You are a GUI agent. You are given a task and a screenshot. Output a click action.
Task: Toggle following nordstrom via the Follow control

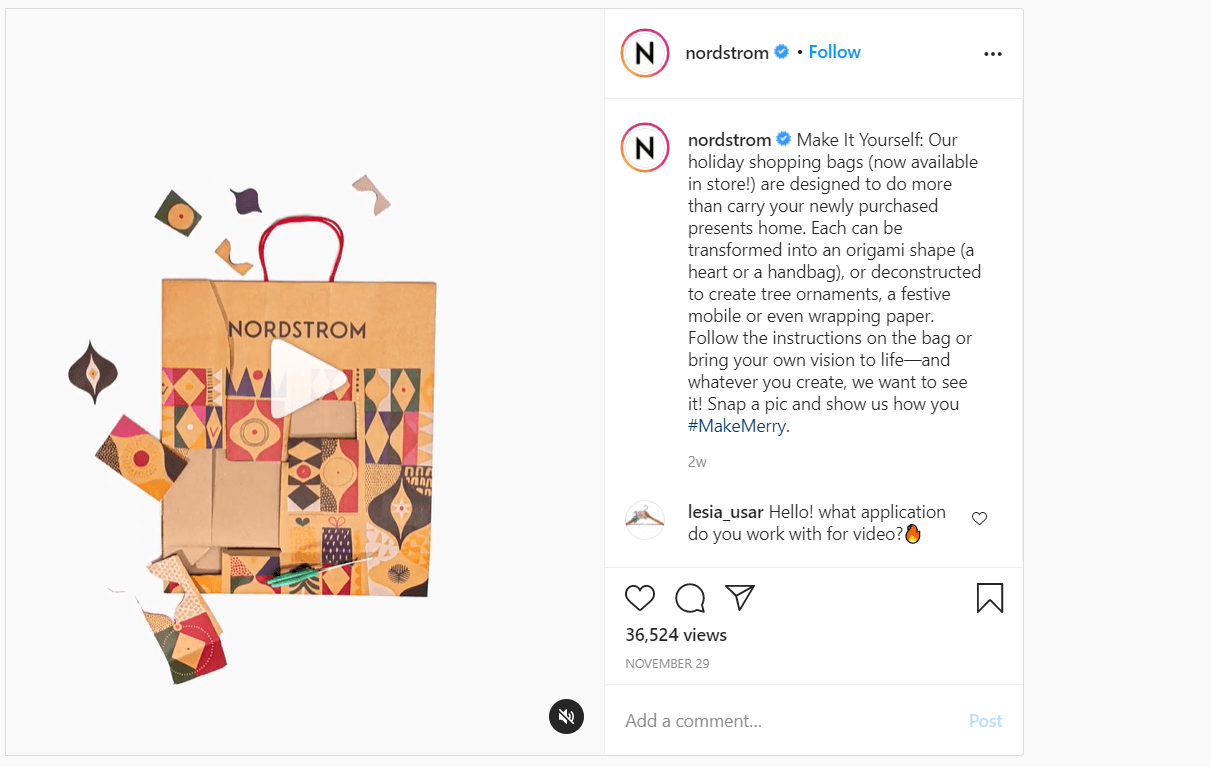point(834,51)
